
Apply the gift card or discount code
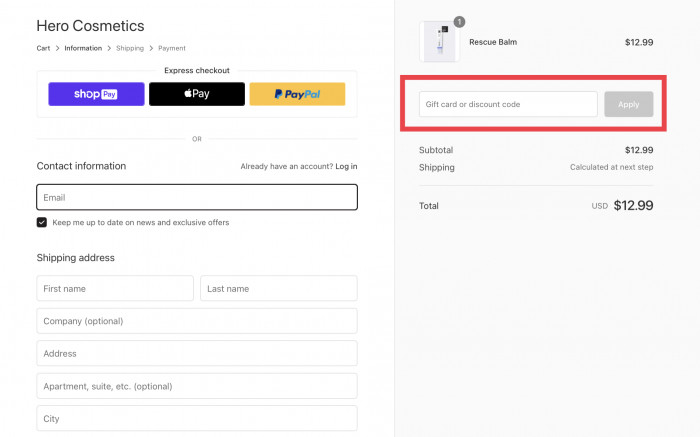coord(629,104)
